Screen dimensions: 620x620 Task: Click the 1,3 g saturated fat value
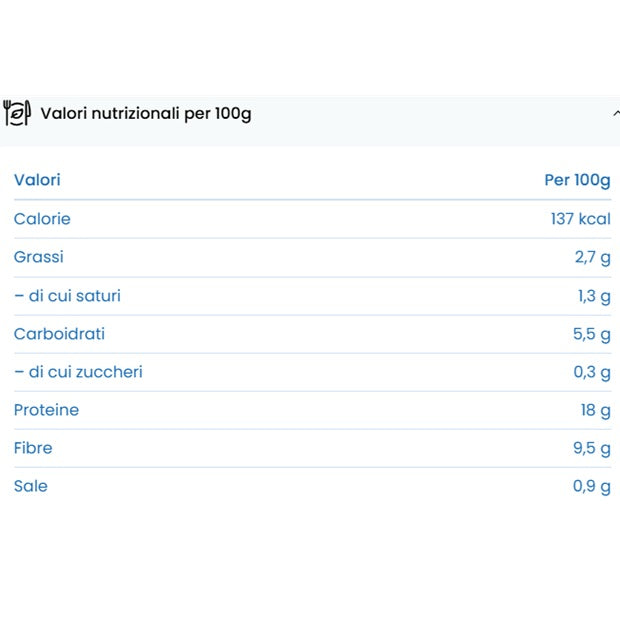click(592, 296)
